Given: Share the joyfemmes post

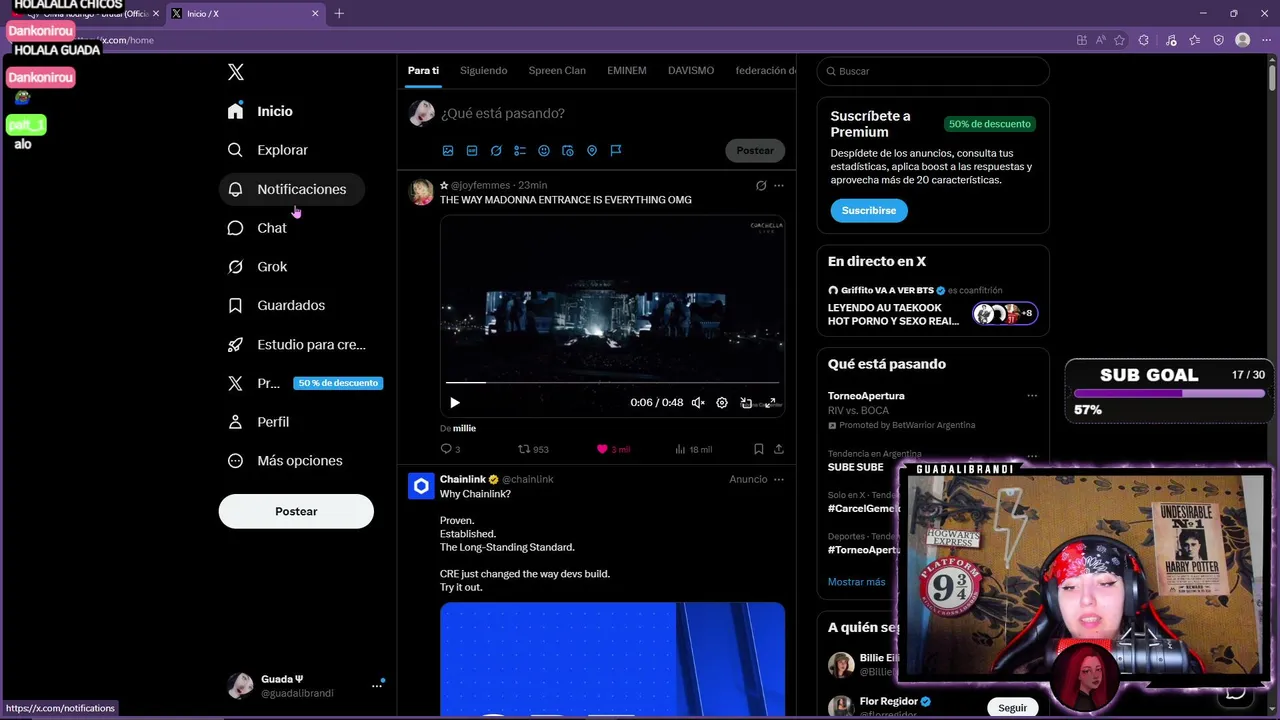Looking at the screenshot, I should point(779,449).
